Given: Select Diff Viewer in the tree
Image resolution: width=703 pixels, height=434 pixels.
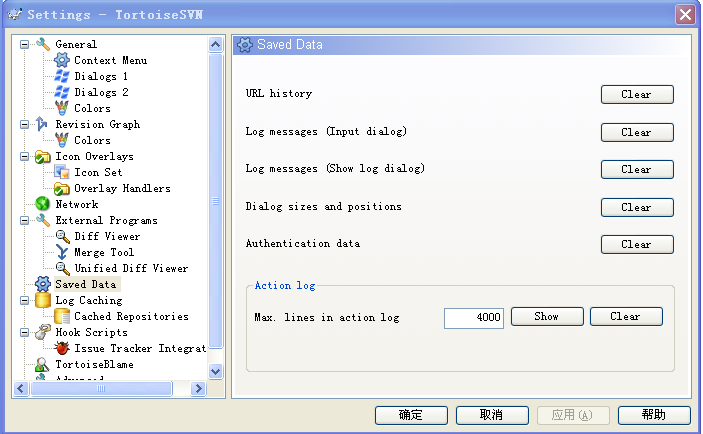Looking at the screenshot, I should 107,236.
